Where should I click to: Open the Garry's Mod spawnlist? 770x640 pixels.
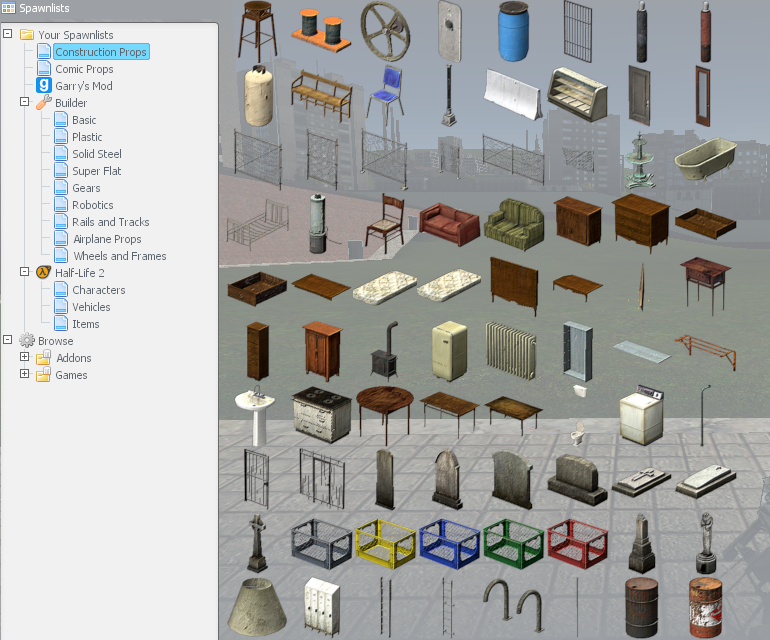[x=83, y=86]
